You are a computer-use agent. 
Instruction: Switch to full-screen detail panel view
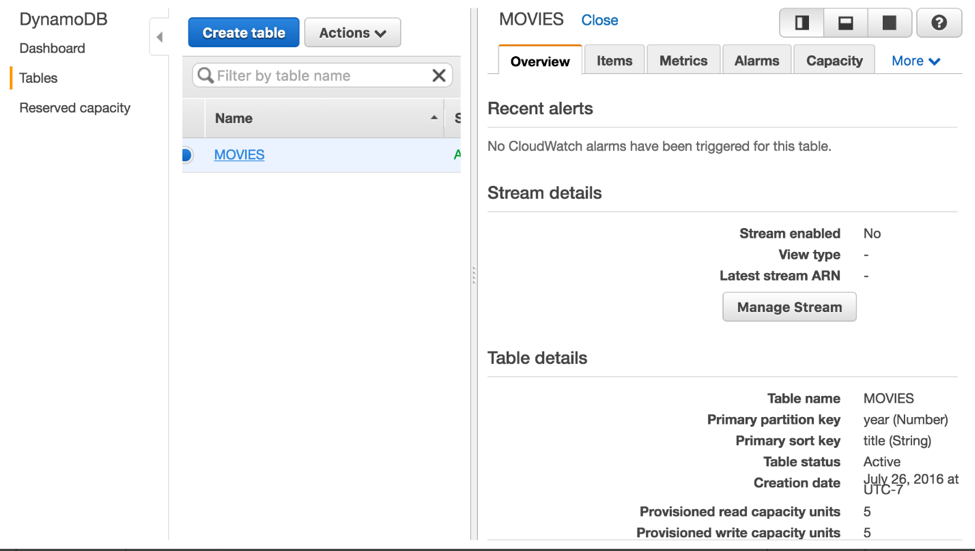(889, 23)
